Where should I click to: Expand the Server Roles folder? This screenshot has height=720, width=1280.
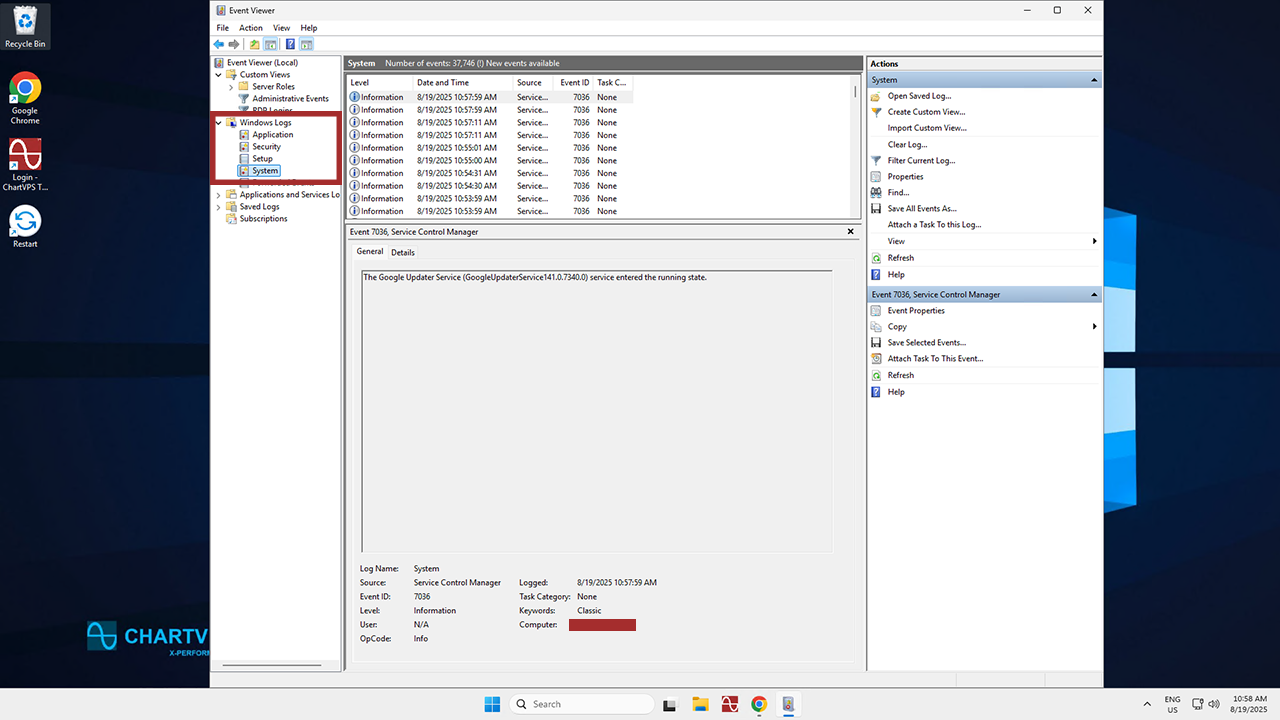click(231, 87)
